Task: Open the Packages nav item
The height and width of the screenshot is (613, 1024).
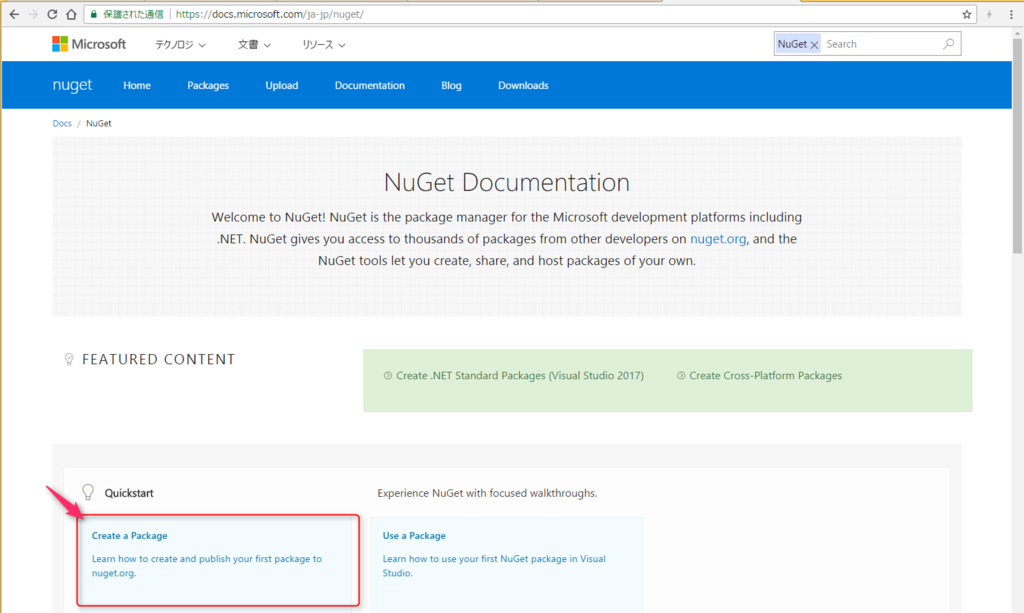Action: 208,86
